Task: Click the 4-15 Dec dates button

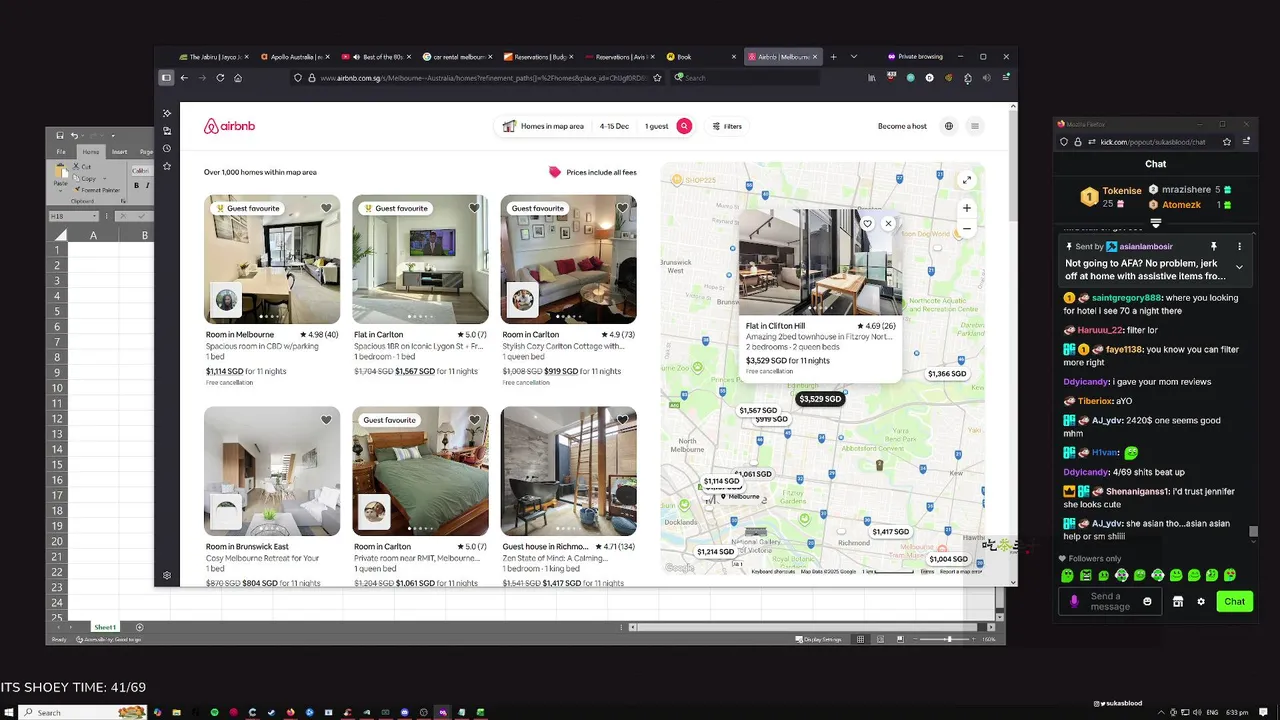Action: [614, 126]
